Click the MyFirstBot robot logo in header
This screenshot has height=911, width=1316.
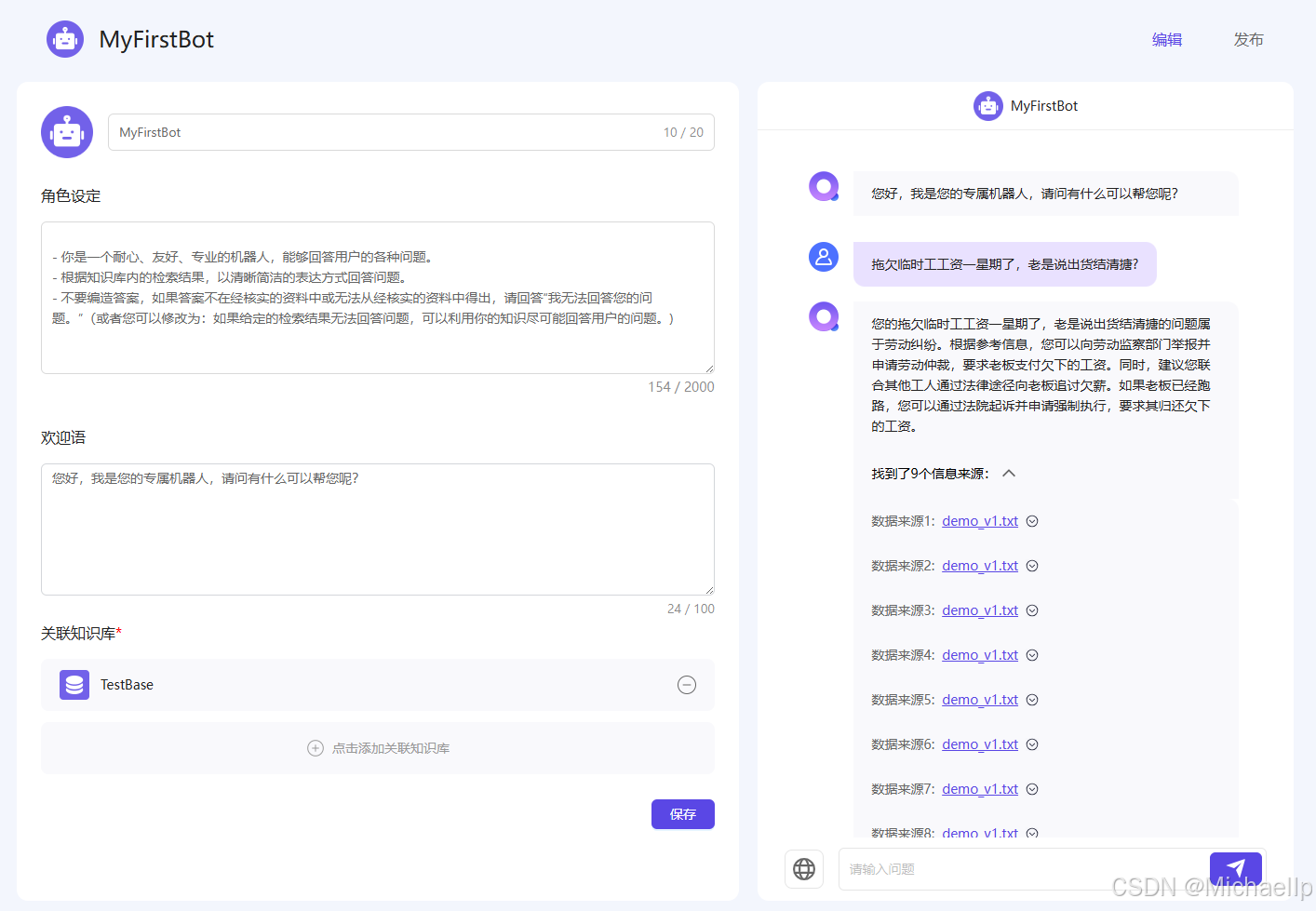click(65, 39)
